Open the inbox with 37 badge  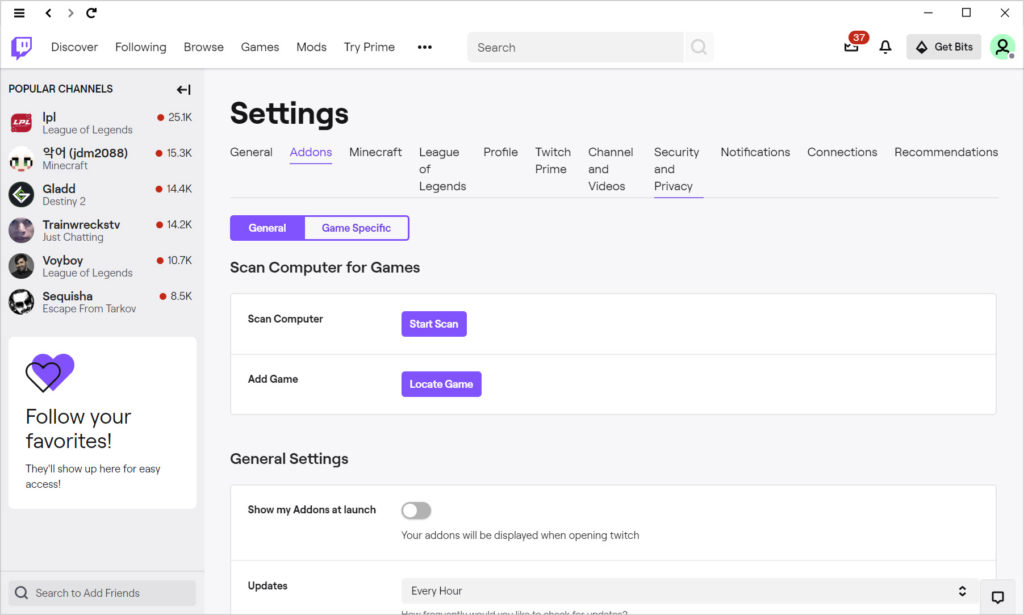851,47
